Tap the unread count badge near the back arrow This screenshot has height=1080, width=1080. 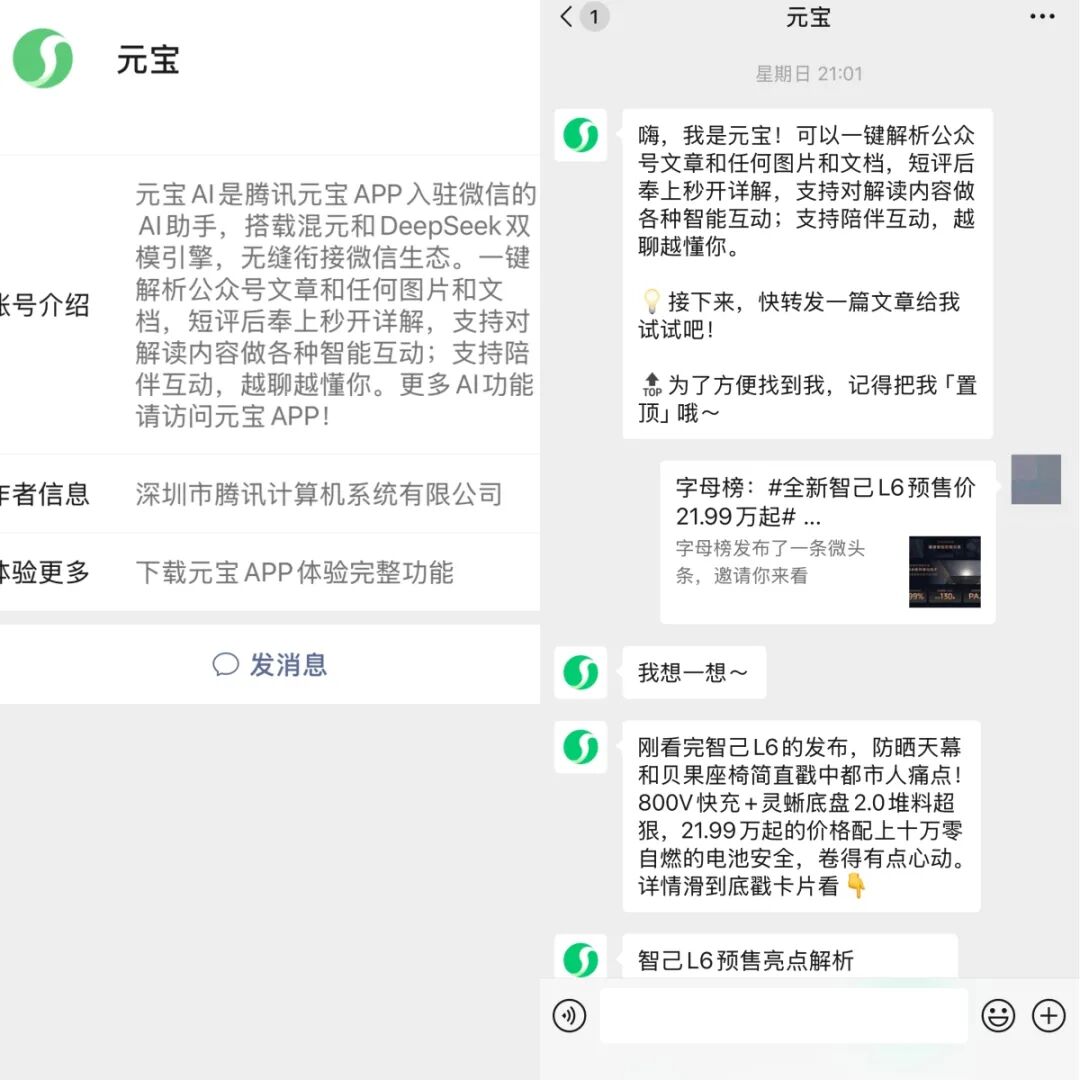[x=594, y=17]
